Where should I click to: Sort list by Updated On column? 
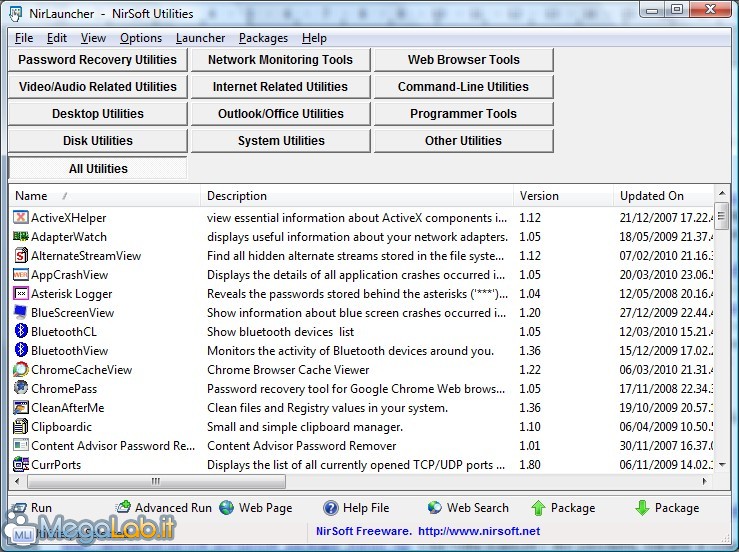(664, 196)
